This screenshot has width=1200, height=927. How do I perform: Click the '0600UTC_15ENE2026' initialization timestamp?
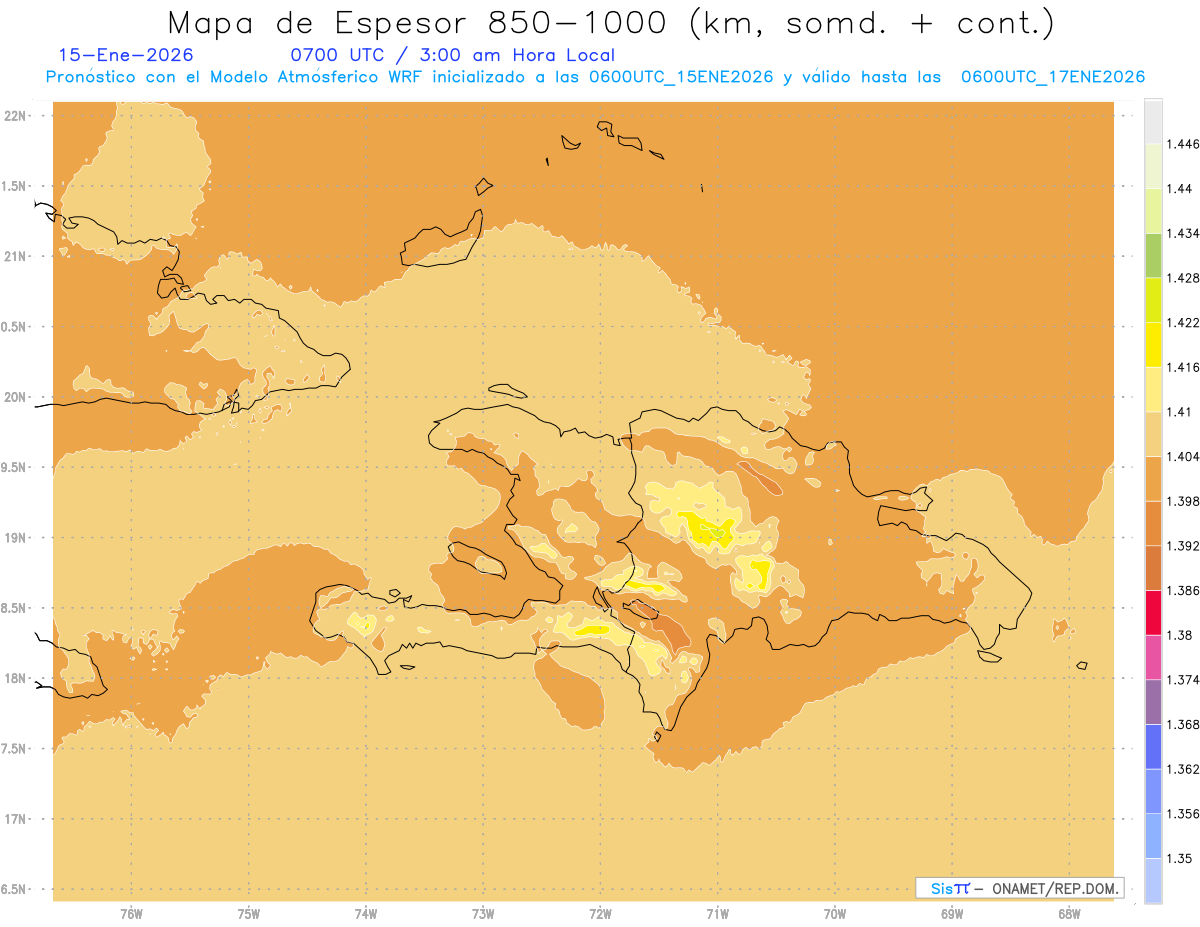tap(682, 77)
